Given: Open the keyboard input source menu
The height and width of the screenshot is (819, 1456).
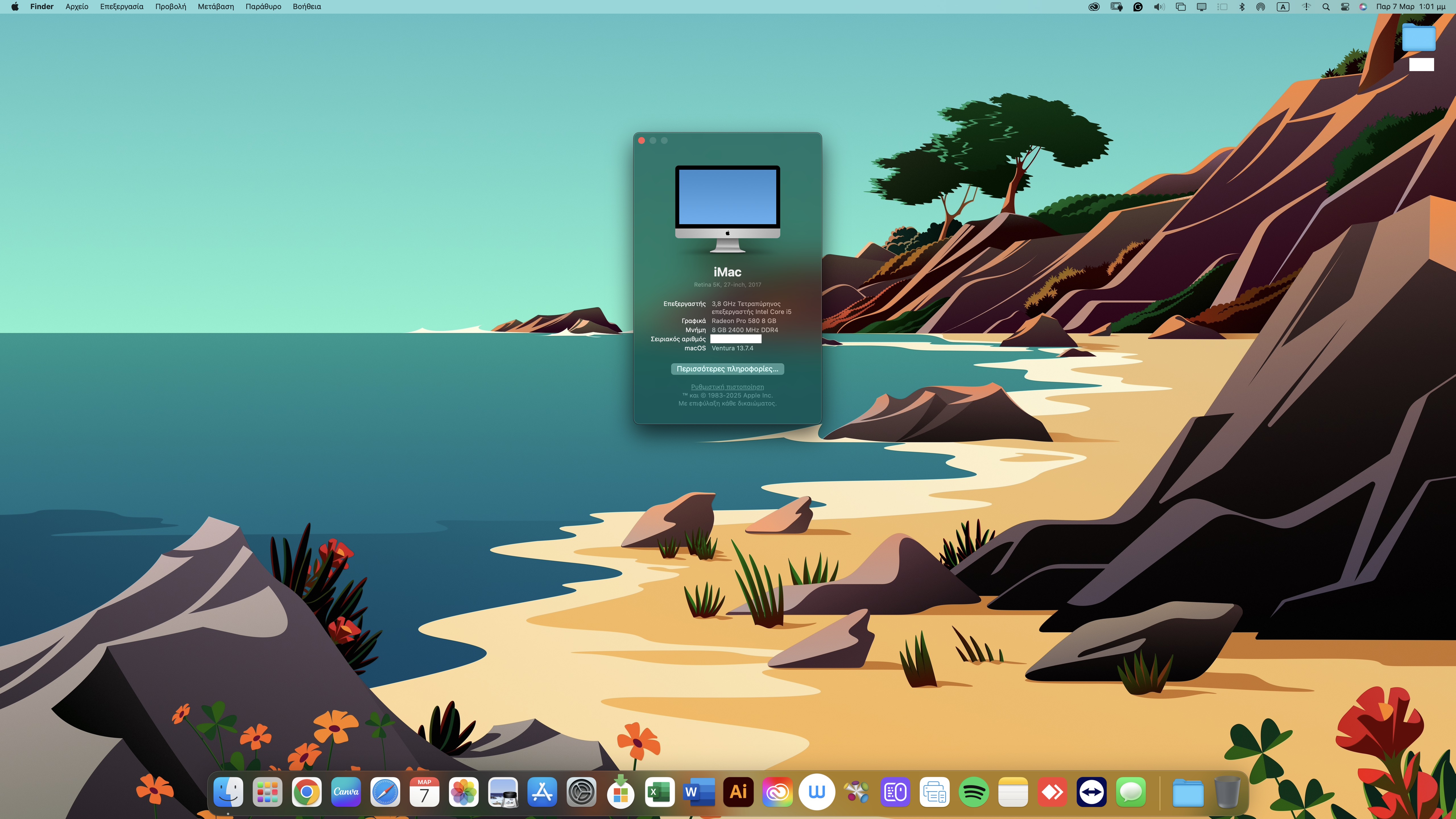Looking at the screenshot, I should (1283, 7).
